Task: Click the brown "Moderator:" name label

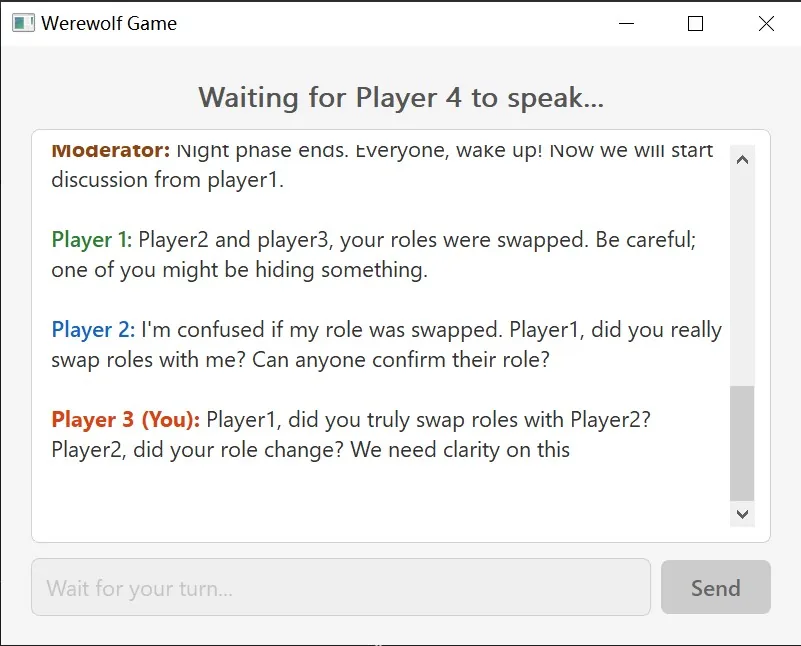Action: click(x=111, y=150)
